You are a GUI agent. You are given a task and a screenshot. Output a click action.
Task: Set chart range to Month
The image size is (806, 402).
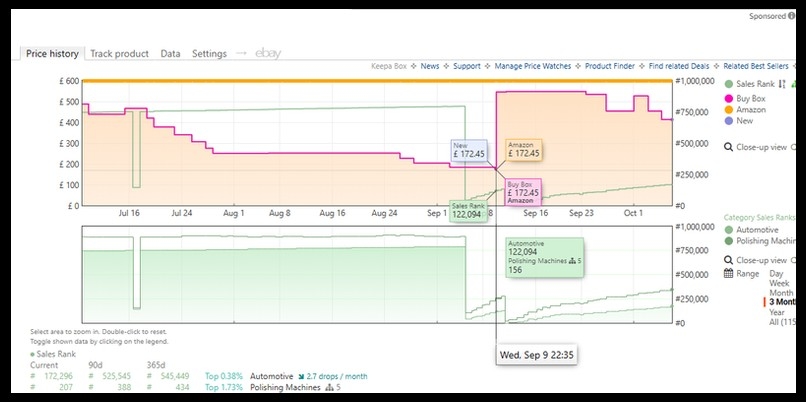click(x=781, y=293)
